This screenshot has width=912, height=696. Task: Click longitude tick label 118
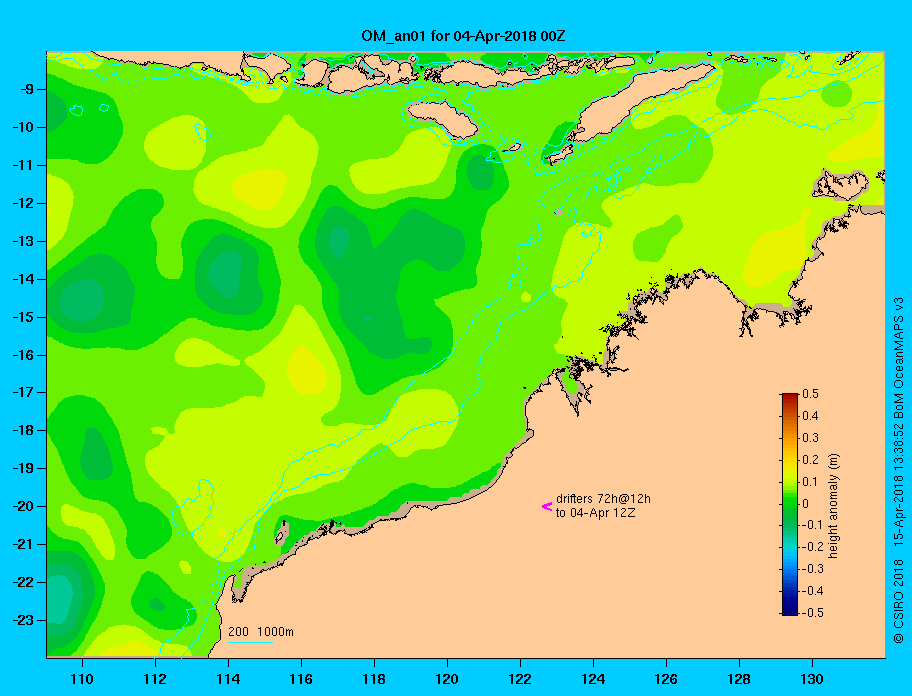pyautogui.click(x=374, y=679)
